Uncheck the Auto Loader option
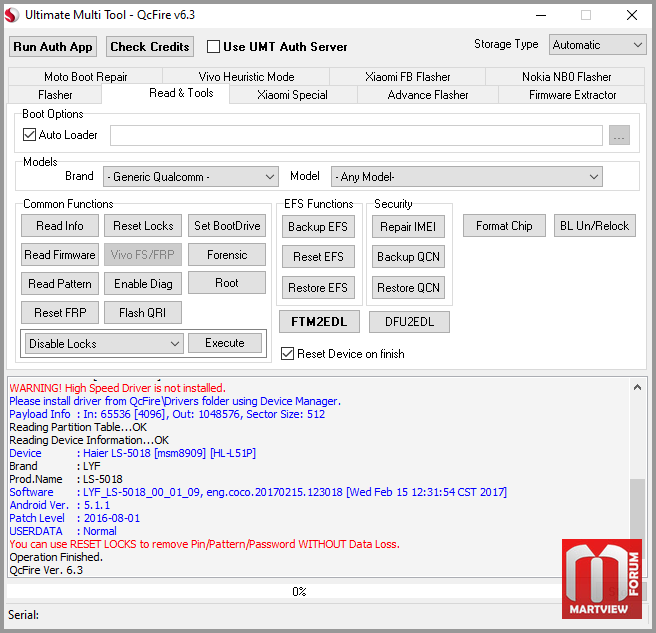The width and height of the screenshot is (656, 633). click(29, 135)
